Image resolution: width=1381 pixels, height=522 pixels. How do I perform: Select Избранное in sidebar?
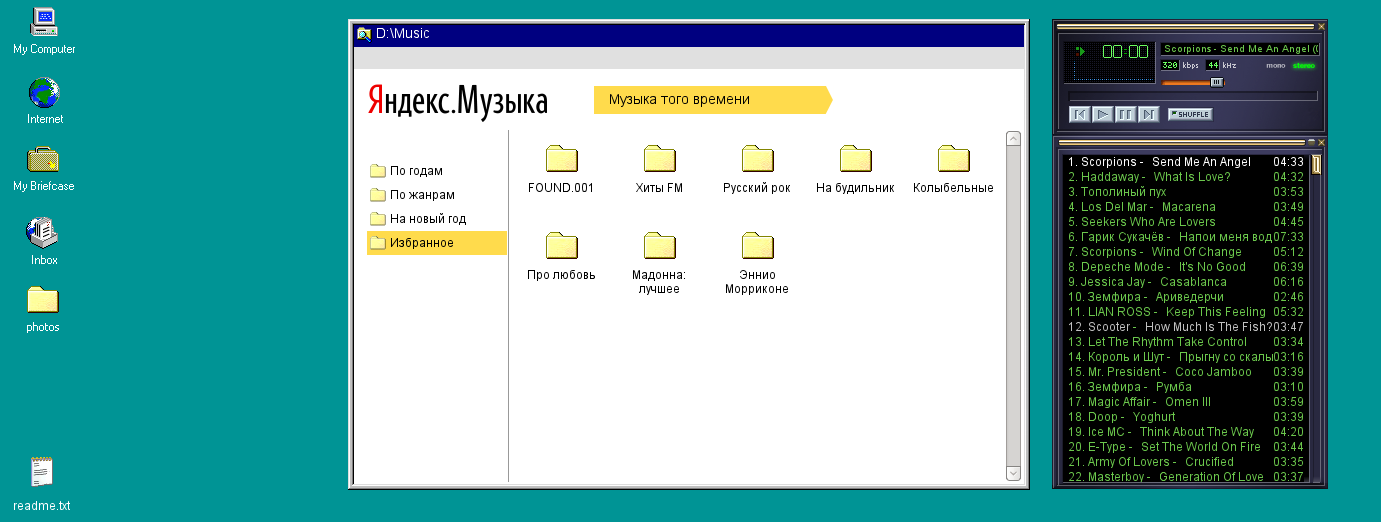[437, 243]
